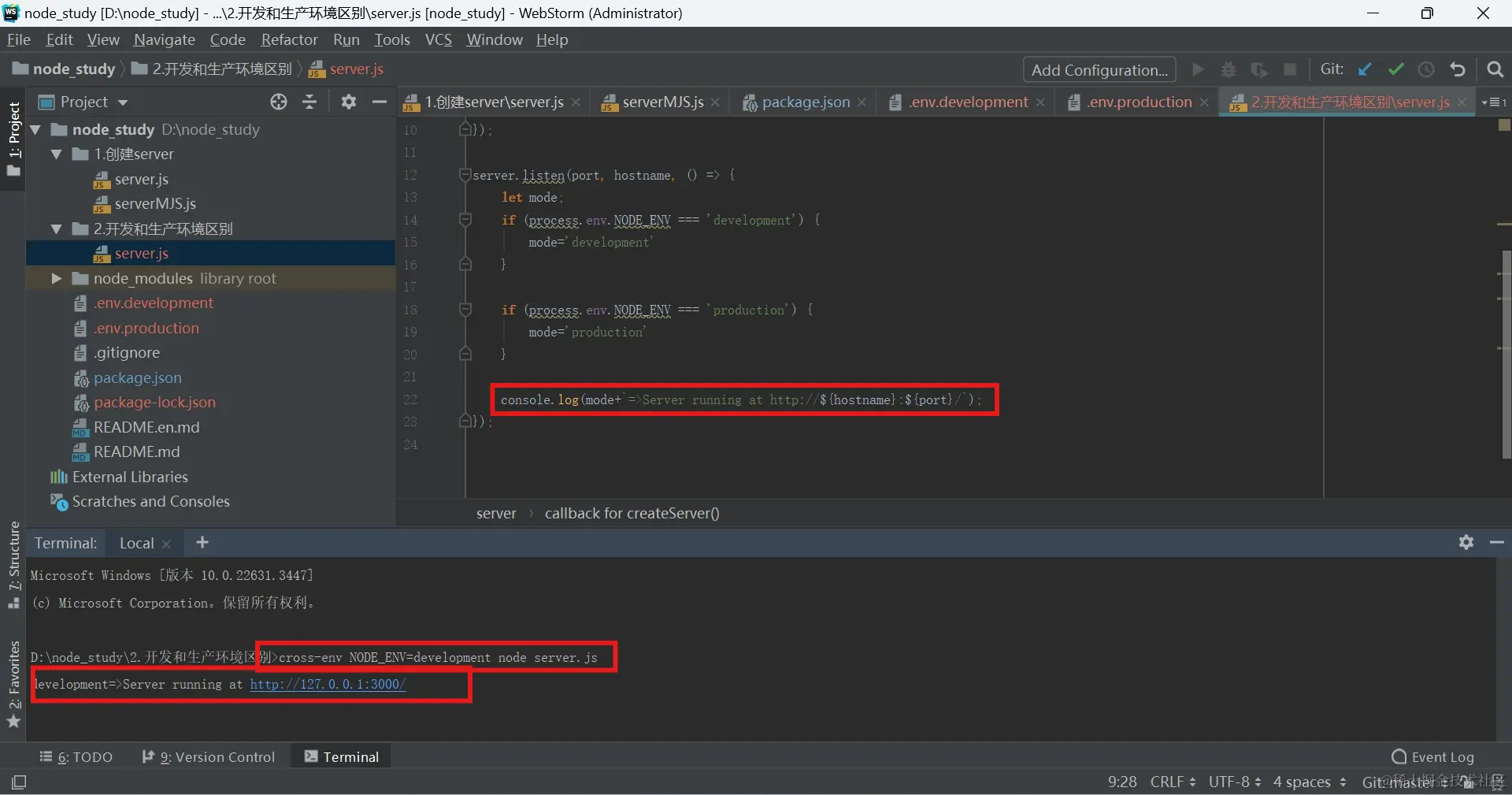
Task: Click the server breadcrumb below the editor
Action: (496, 513)
